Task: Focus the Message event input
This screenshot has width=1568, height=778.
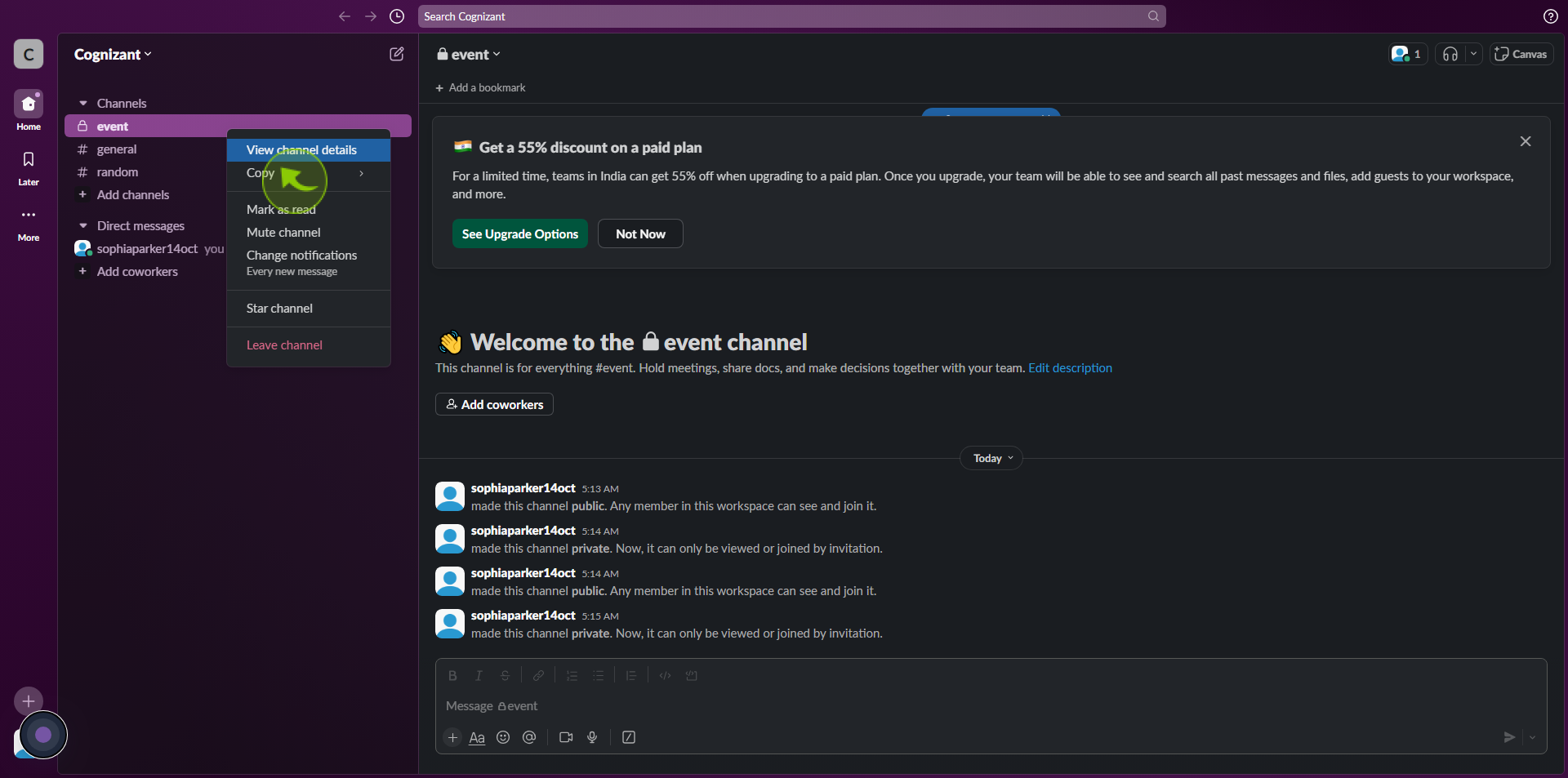Action: pos(991,705)
